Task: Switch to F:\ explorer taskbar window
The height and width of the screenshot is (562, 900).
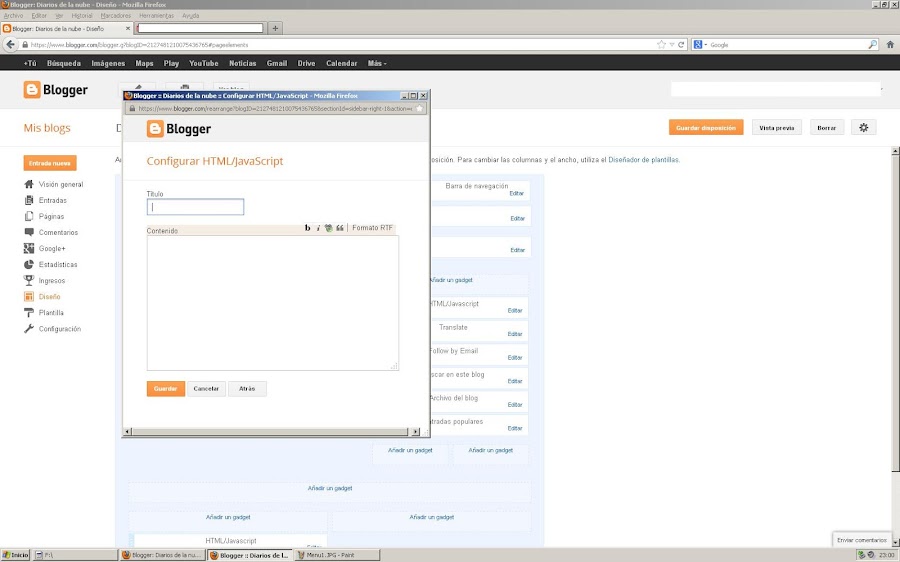Action: tap(75, 555)
